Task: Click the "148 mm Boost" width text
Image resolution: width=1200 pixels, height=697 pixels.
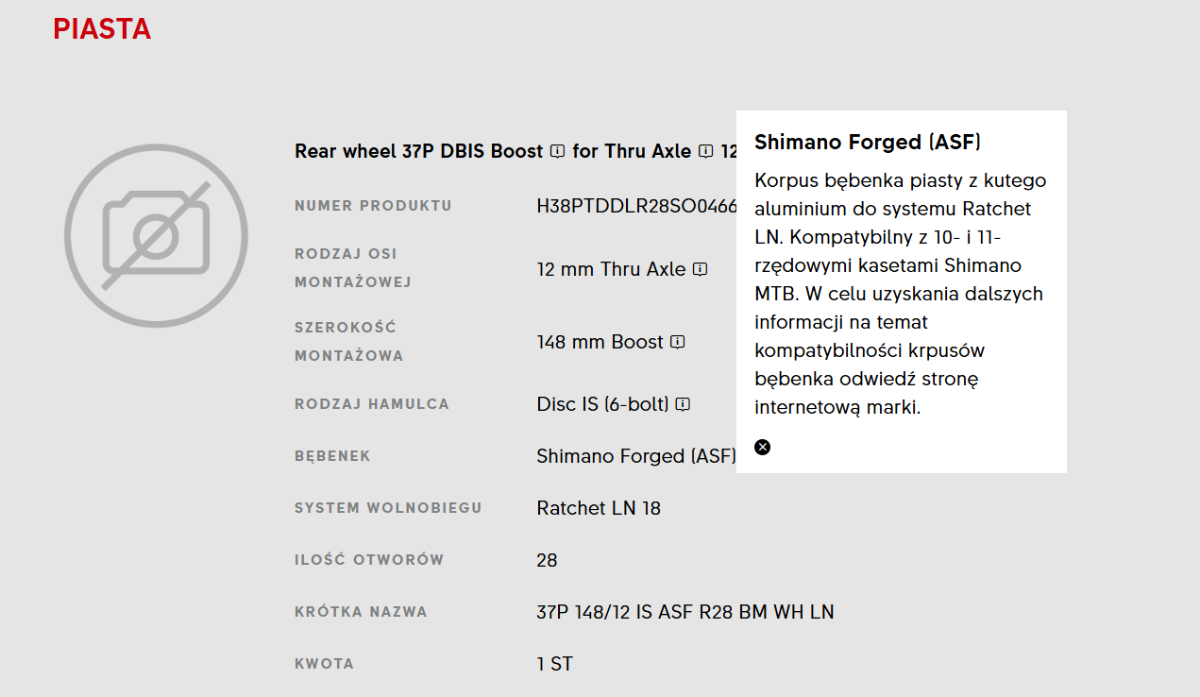Action: point(600,342)
